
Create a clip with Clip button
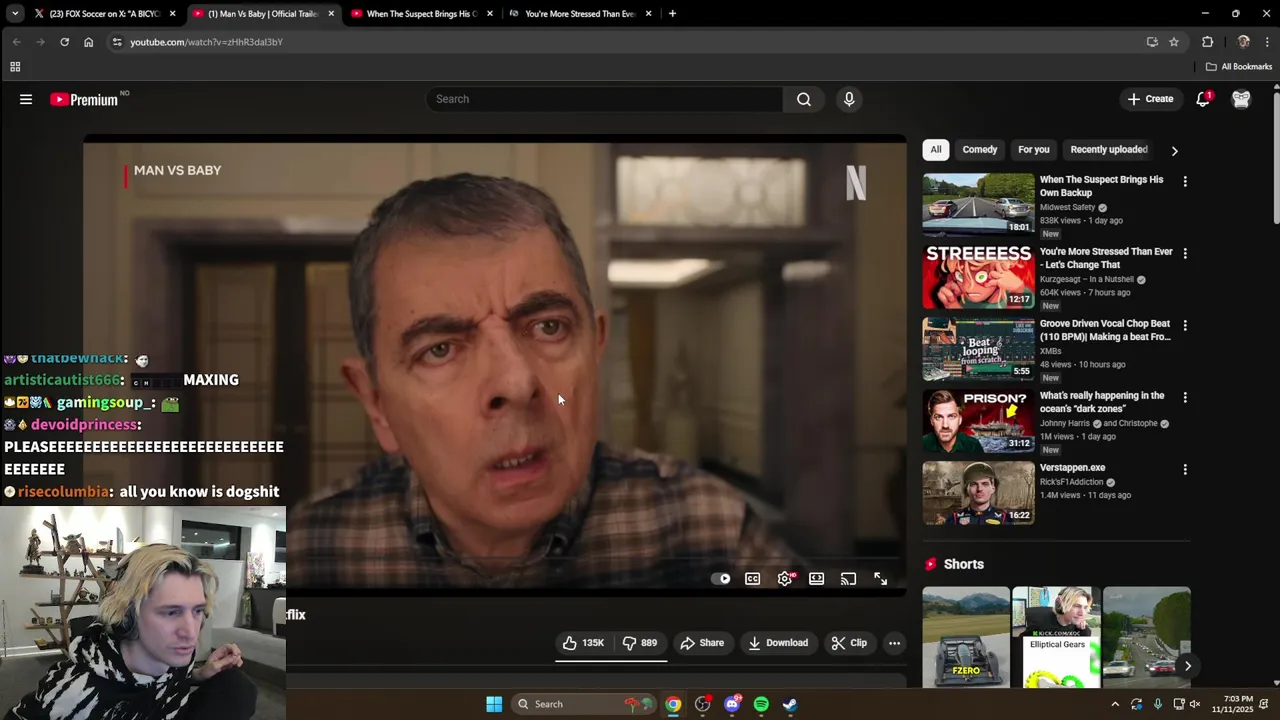click(x=849, y=643)
